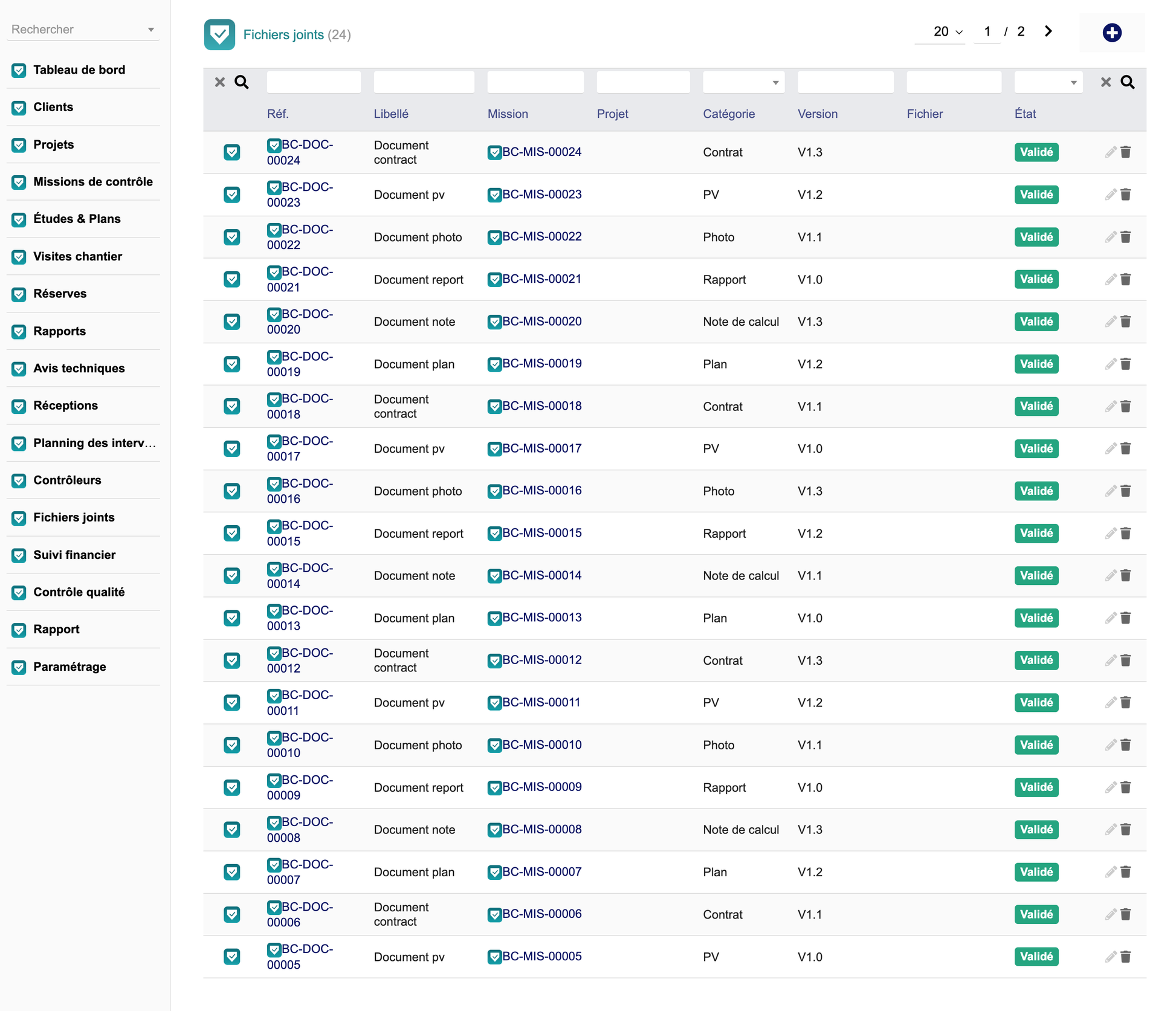The image size is (1176, 1011).
Task: Click the left search magnifier icon
Action: (x=242, y=82)
